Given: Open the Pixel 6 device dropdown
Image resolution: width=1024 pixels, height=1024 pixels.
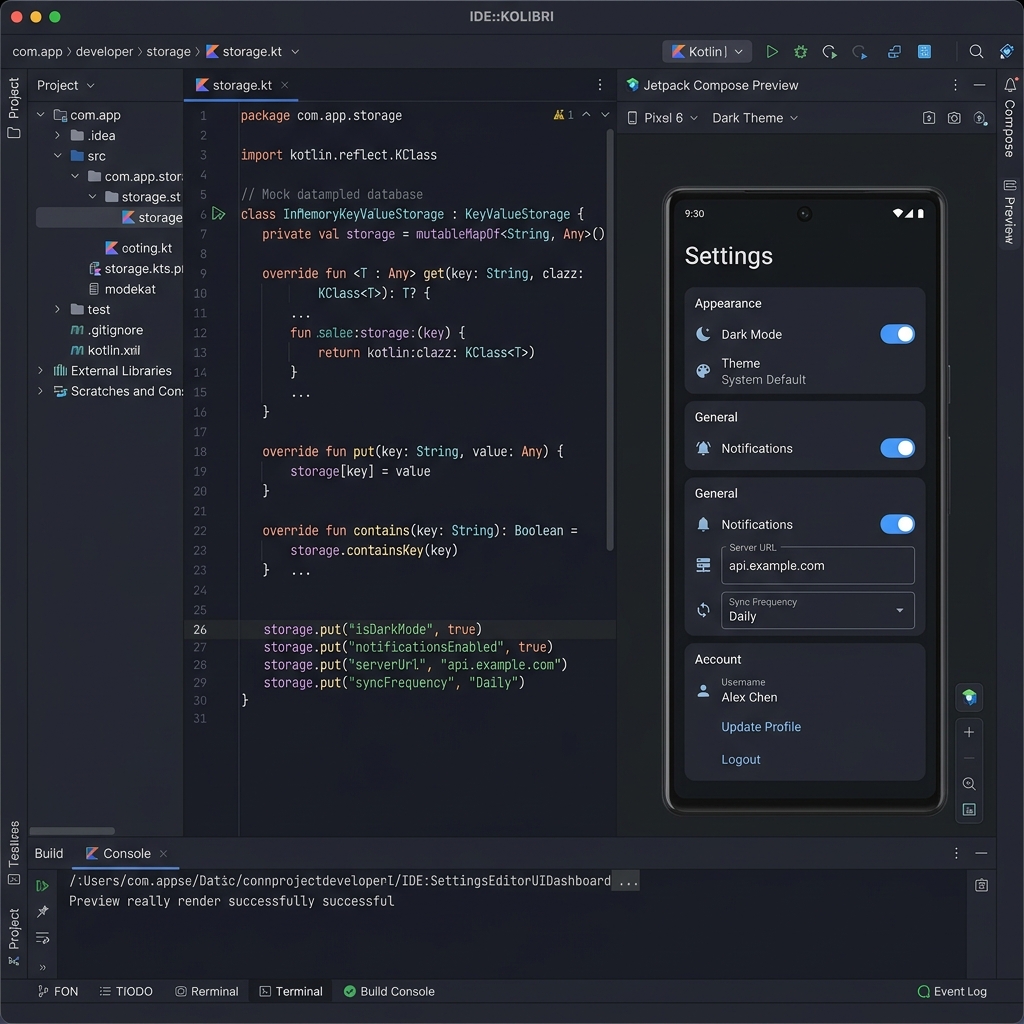Looking at the screenshot, I should point(663,118).
